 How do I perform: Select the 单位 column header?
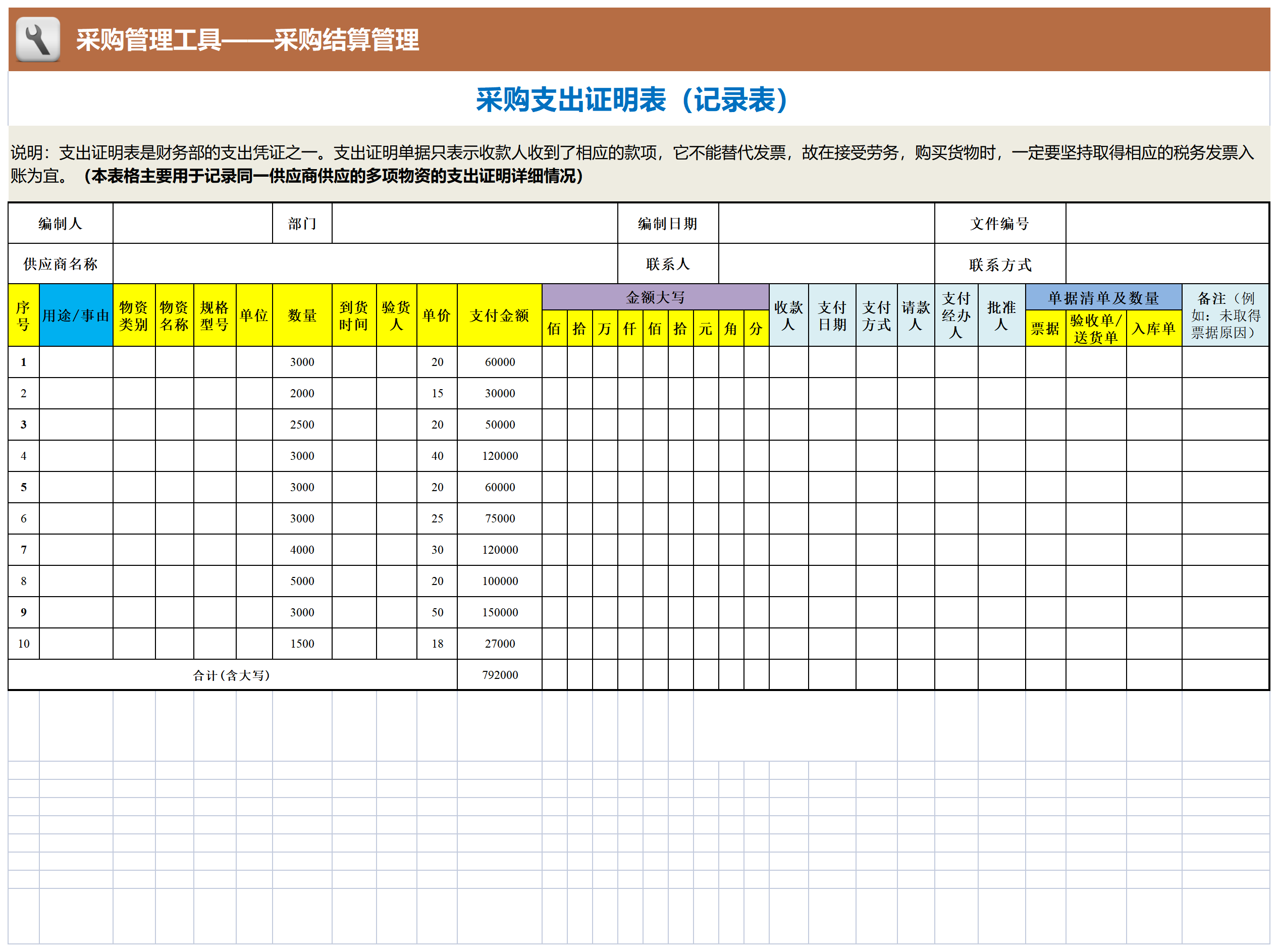pyautogui.click(x=254, y=315)
